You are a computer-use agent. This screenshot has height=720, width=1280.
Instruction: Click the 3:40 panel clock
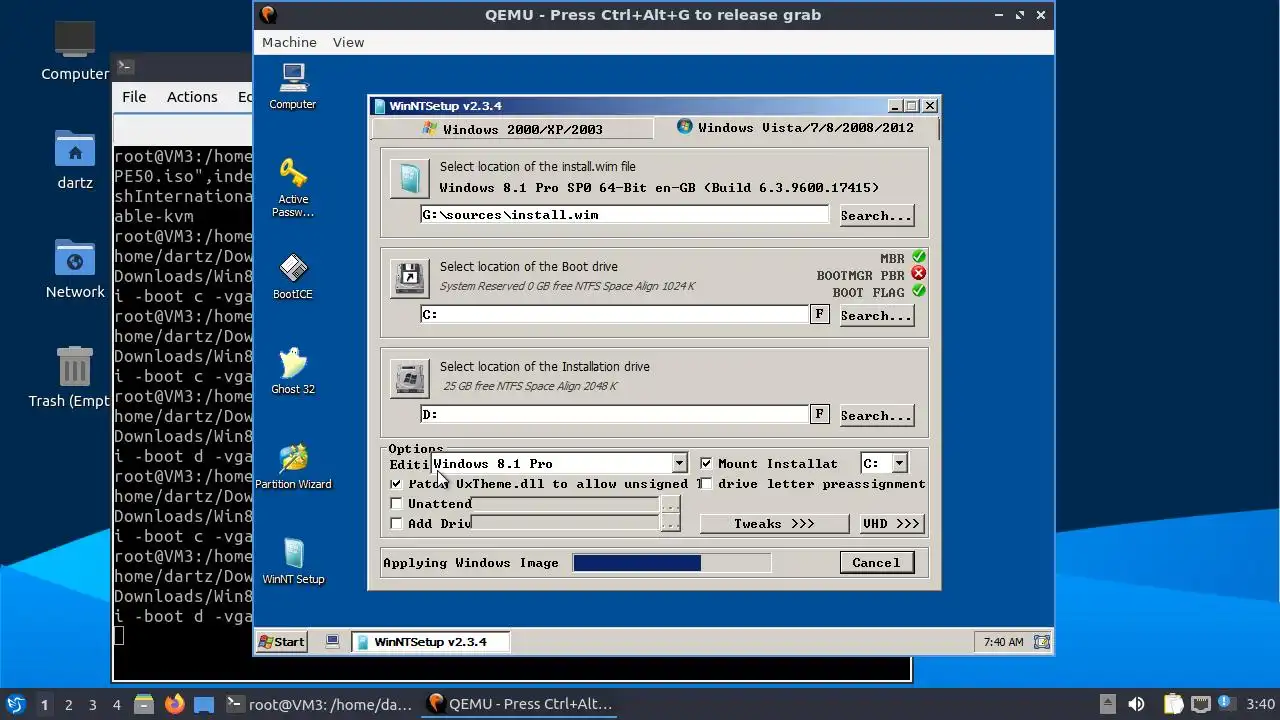tap(1260, 704)
